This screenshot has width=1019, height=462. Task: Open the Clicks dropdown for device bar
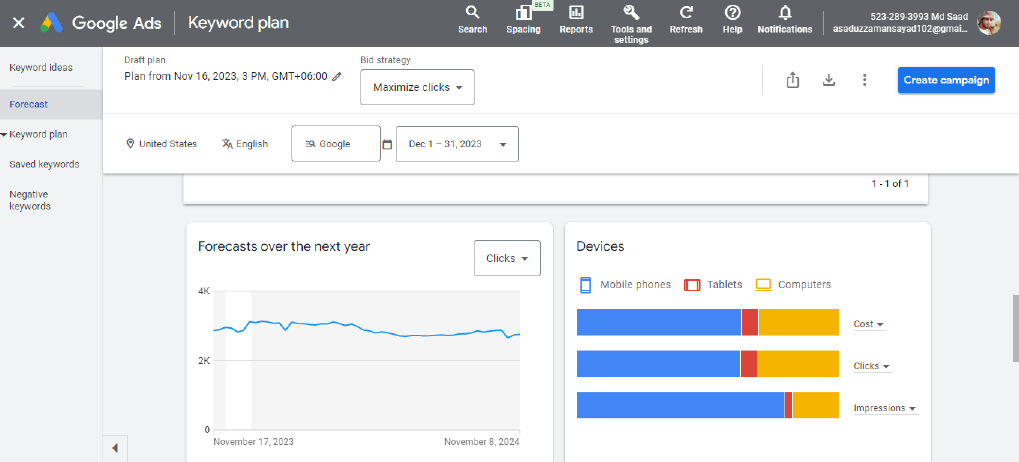click(872, 366)
